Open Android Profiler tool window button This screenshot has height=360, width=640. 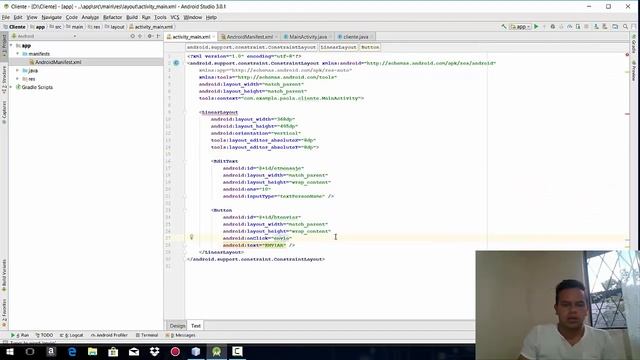[x=109, y=335]
